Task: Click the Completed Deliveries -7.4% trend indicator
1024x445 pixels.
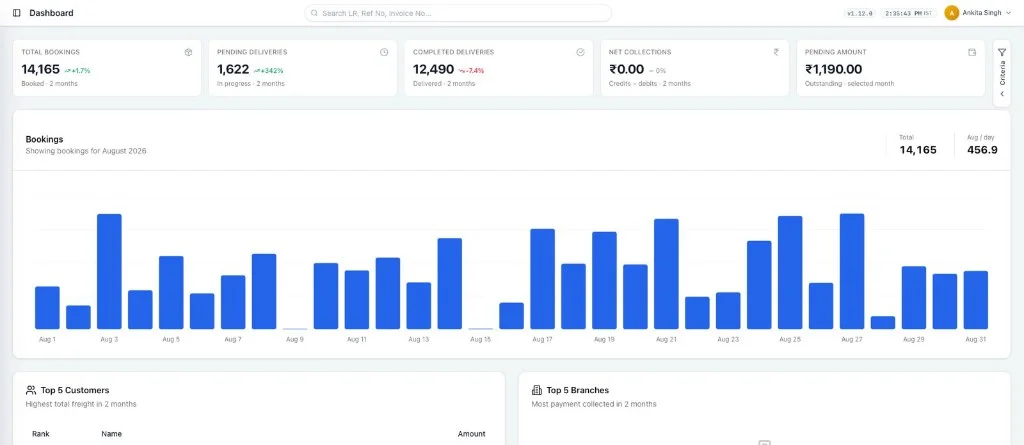Action: pyautogui.click(x=471, y=70)
